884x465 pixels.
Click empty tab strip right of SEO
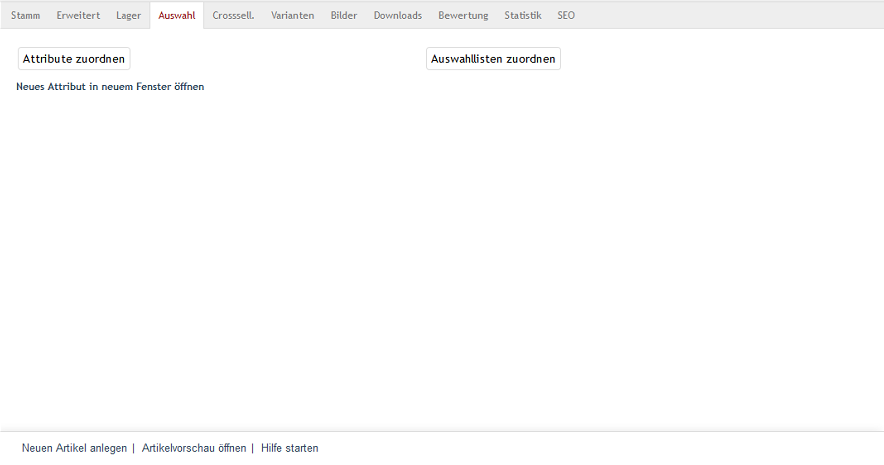click(730, 16)
